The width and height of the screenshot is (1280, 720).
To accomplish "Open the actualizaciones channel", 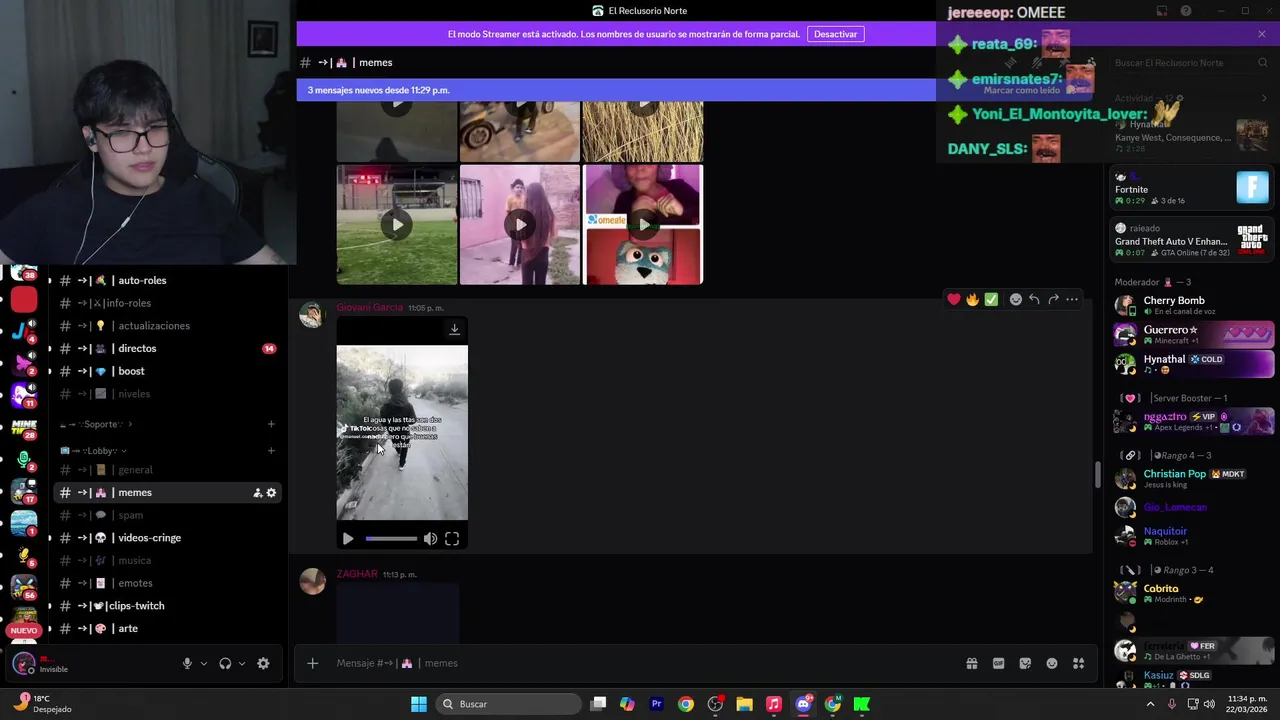I will 166,326.
